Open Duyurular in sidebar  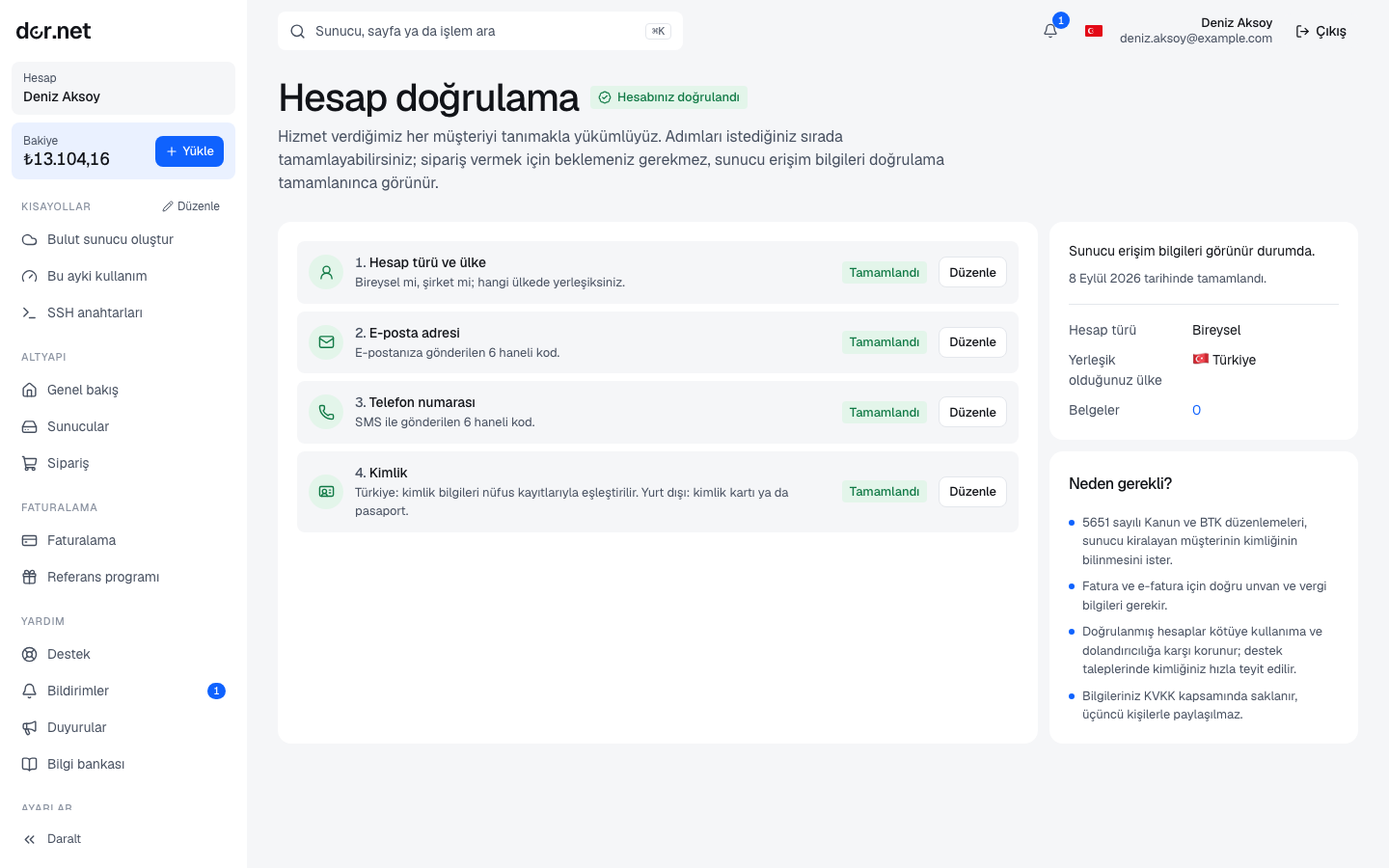(123, 727)
